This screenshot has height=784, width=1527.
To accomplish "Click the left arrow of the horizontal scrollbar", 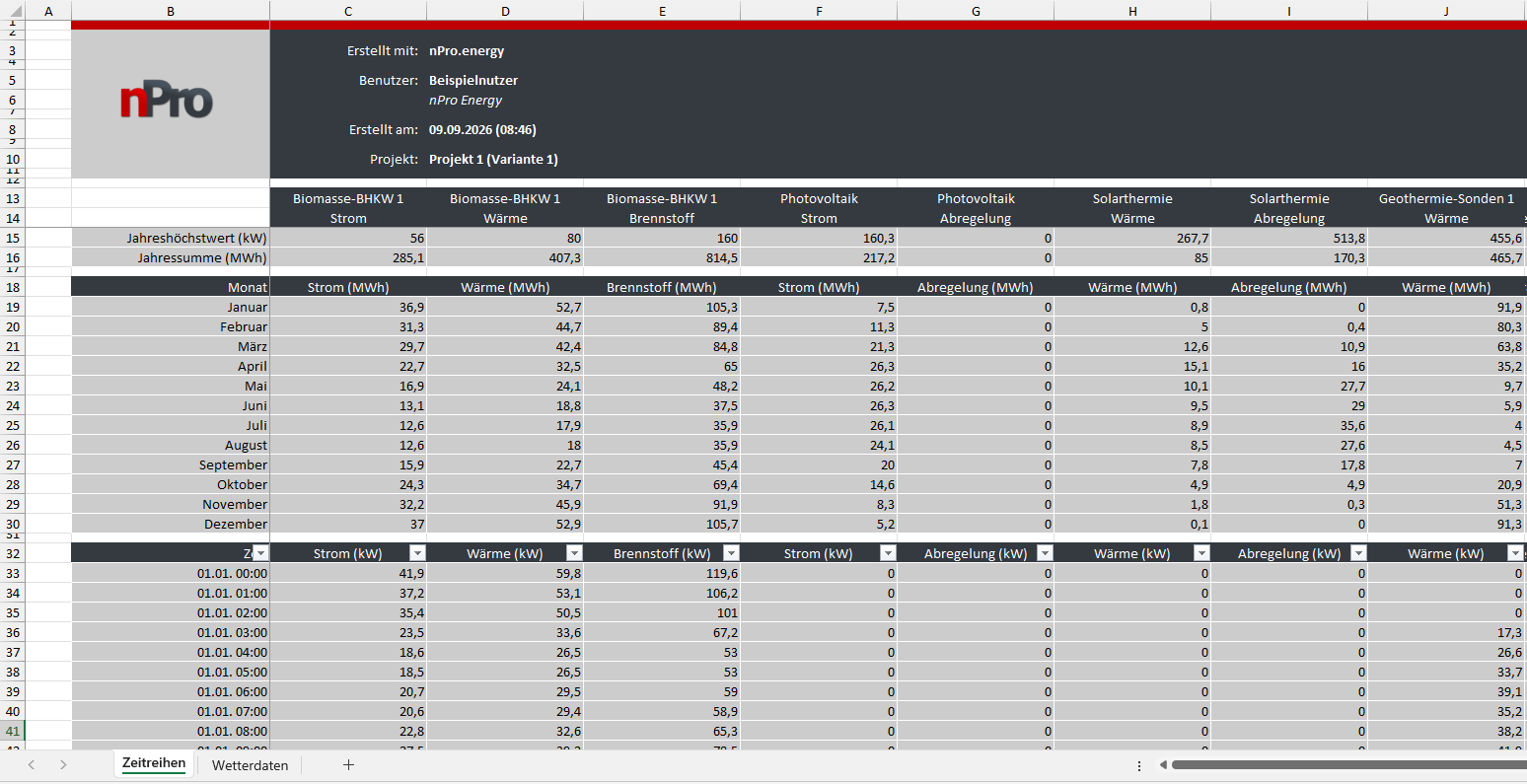I will coord(1163,765).
